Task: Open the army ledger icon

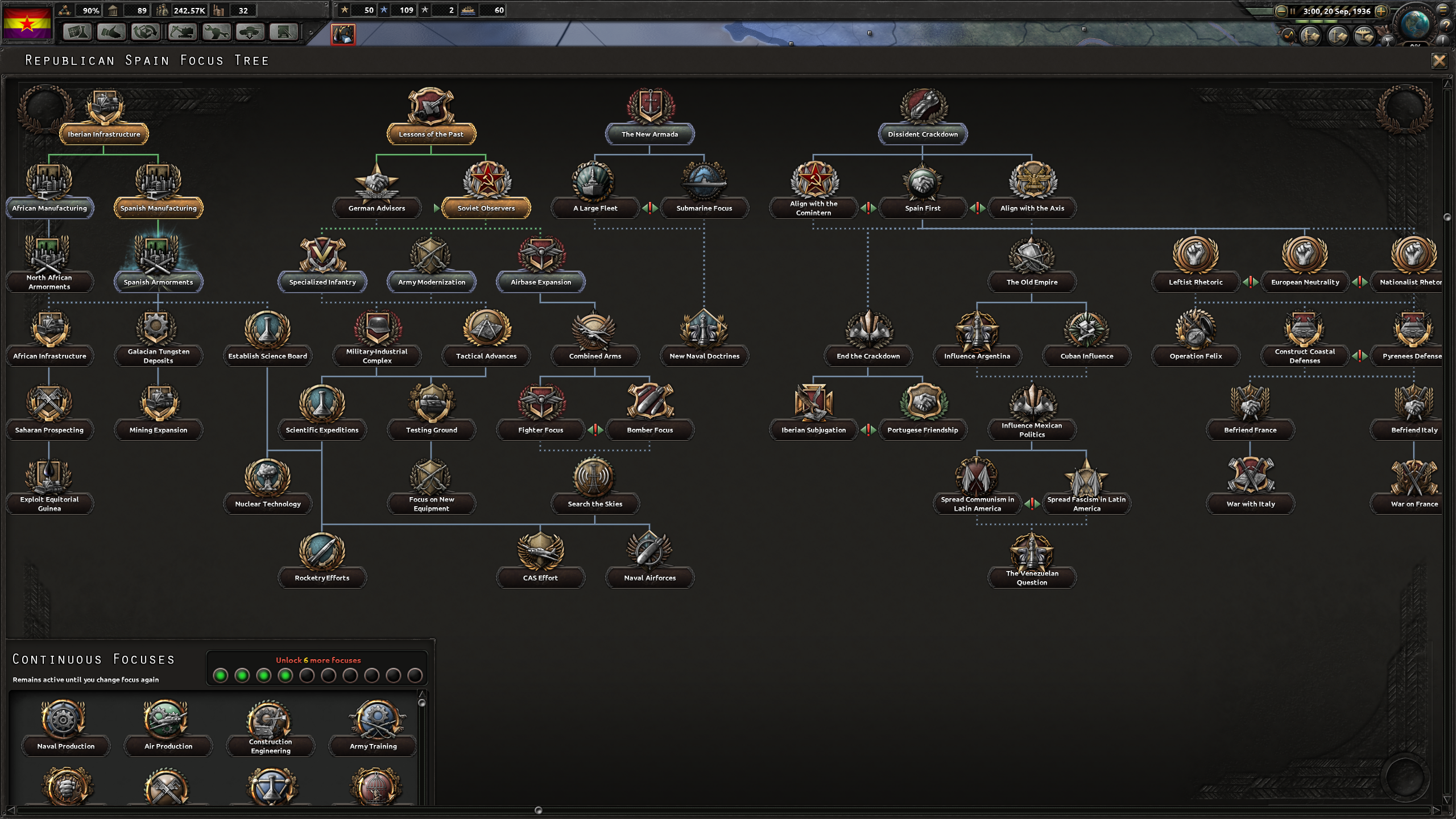Action: click(1310, 36)
